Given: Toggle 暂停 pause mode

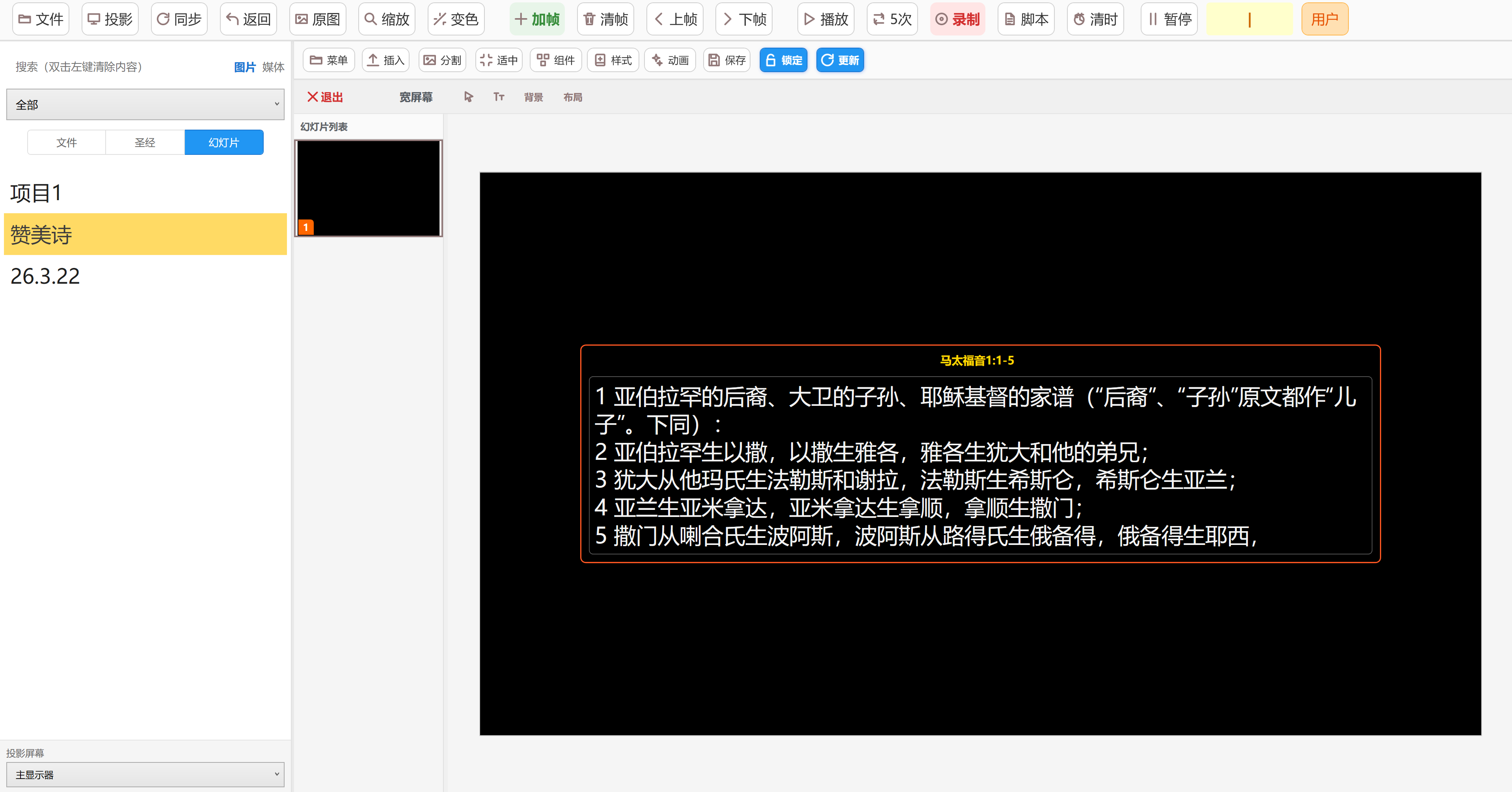Looking at the screenshot, I should click(x=1169, y=19).
